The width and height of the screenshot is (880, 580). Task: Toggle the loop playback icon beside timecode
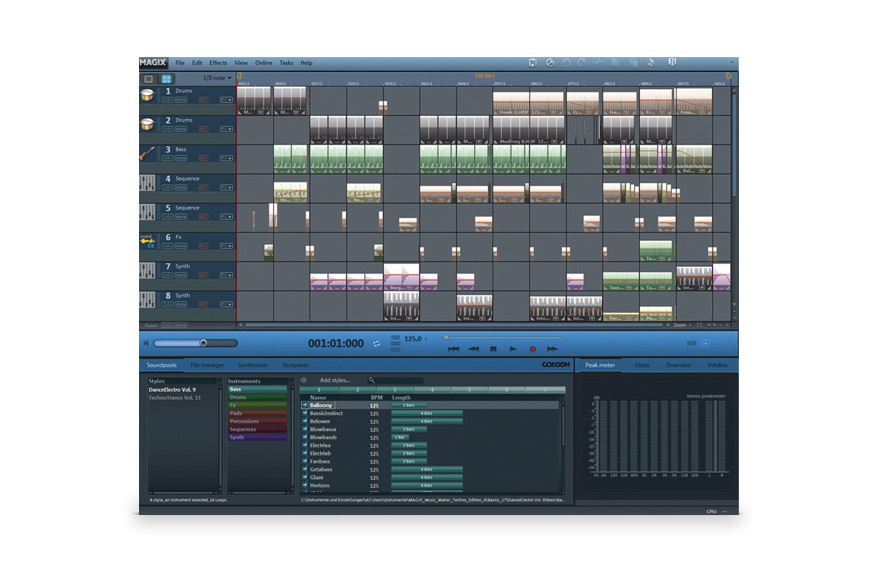tap(377, 343)
